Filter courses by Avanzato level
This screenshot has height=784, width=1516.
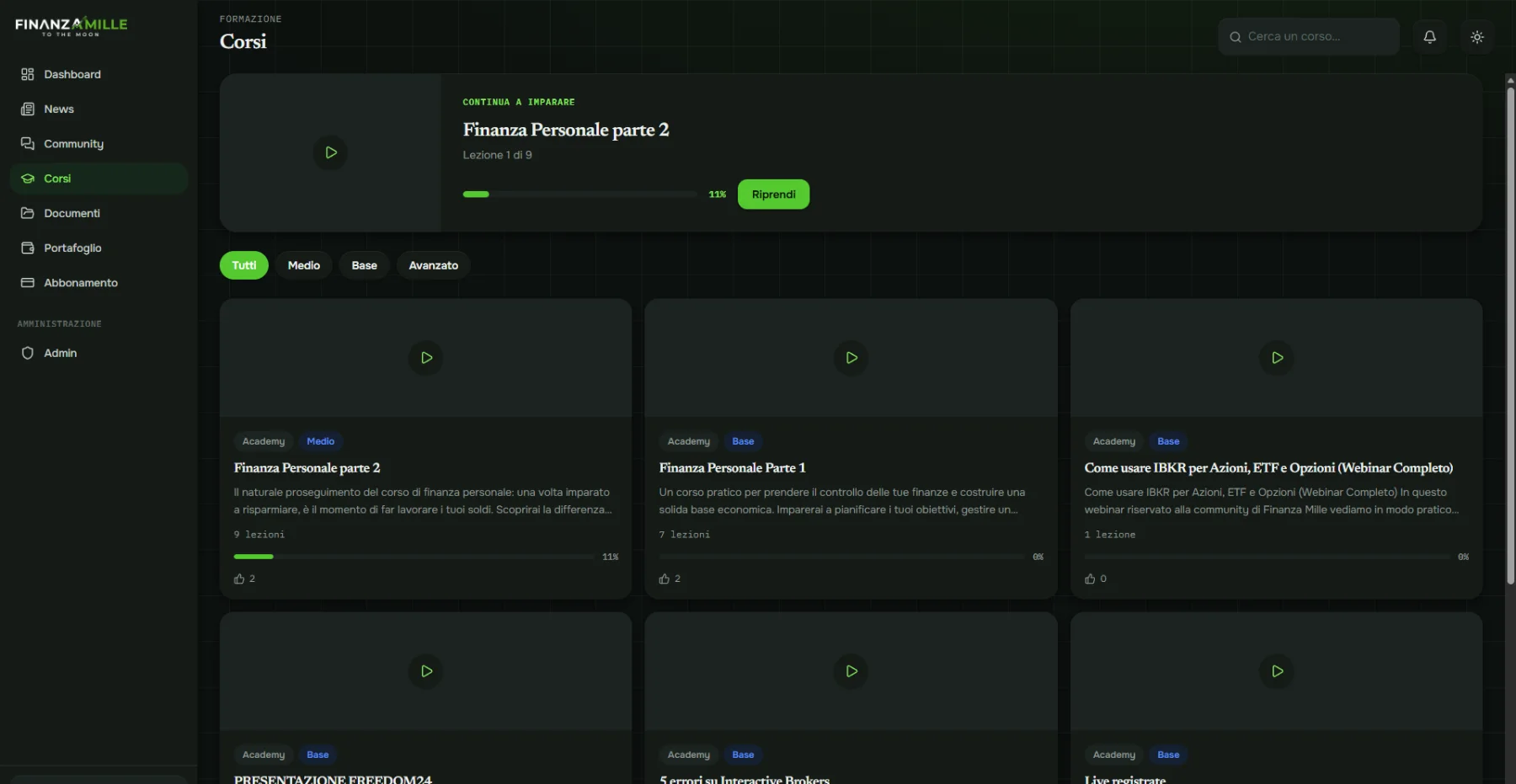[x=434, y=265]
